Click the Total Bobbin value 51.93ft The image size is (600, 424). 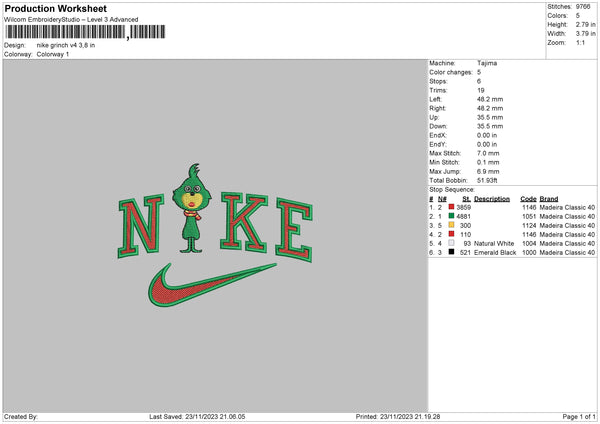(487, 180)
